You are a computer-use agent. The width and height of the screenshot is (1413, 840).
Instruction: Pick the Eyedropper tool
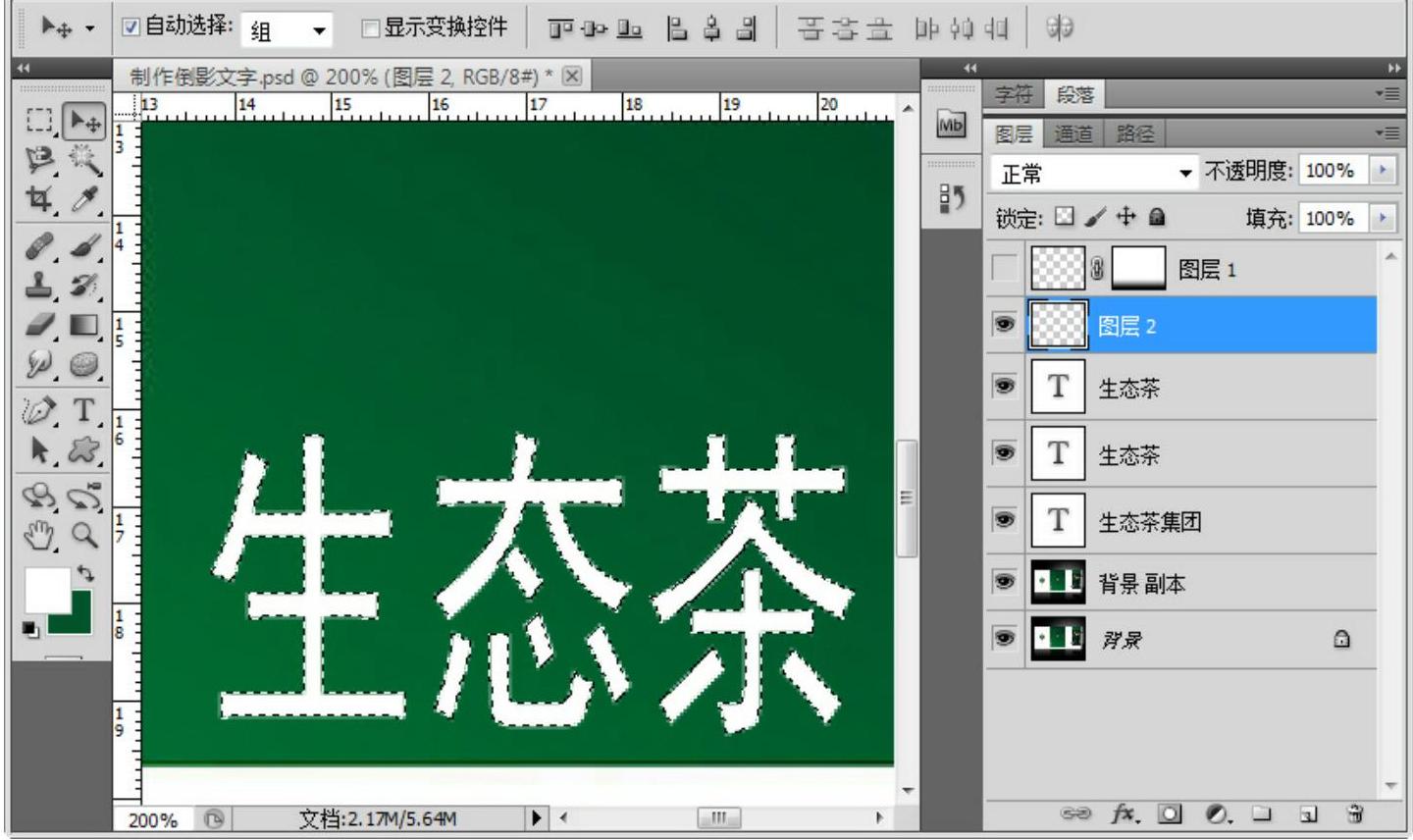click(85, 200)
